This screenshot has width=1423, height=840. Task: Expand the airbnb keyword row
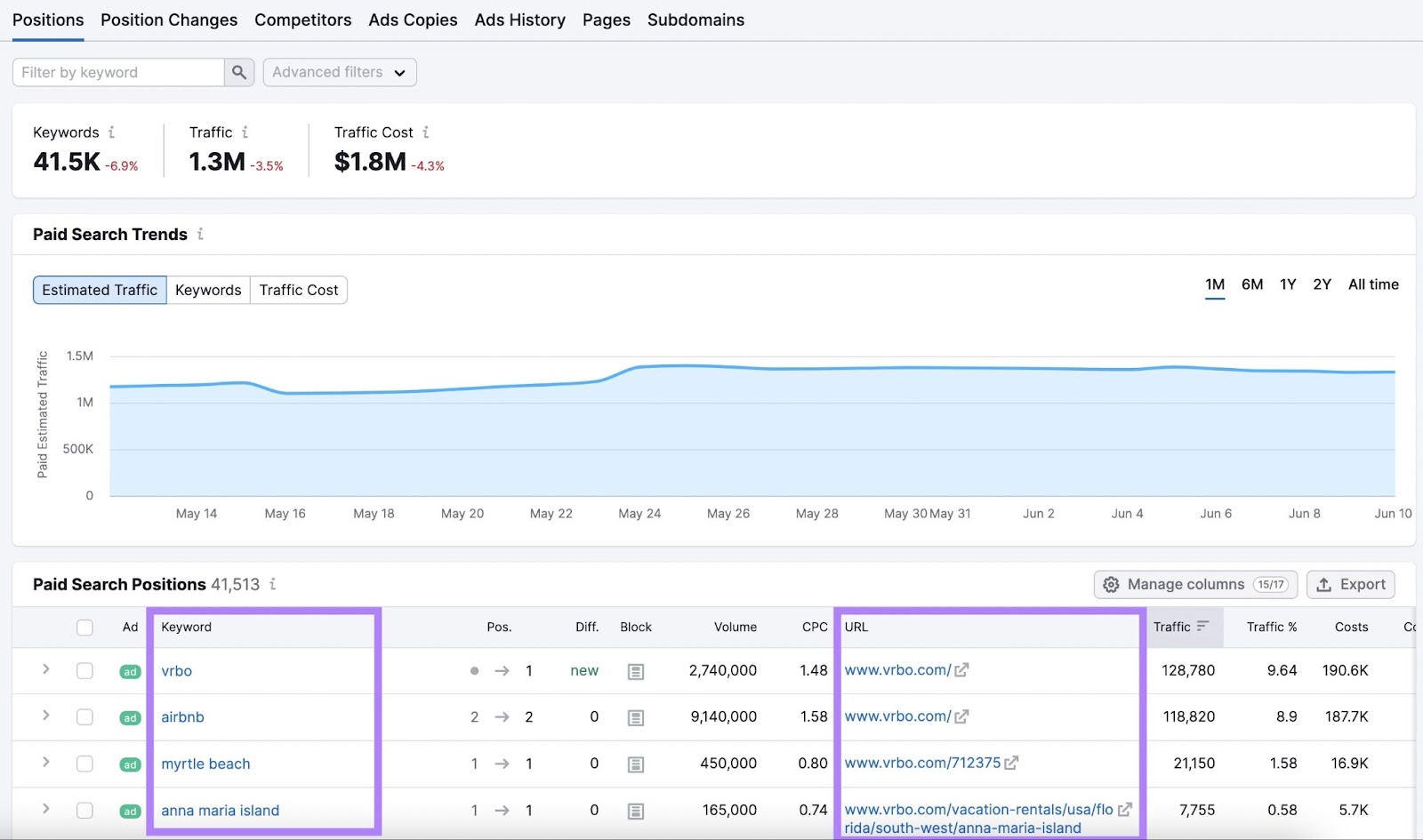pos(46,716)
